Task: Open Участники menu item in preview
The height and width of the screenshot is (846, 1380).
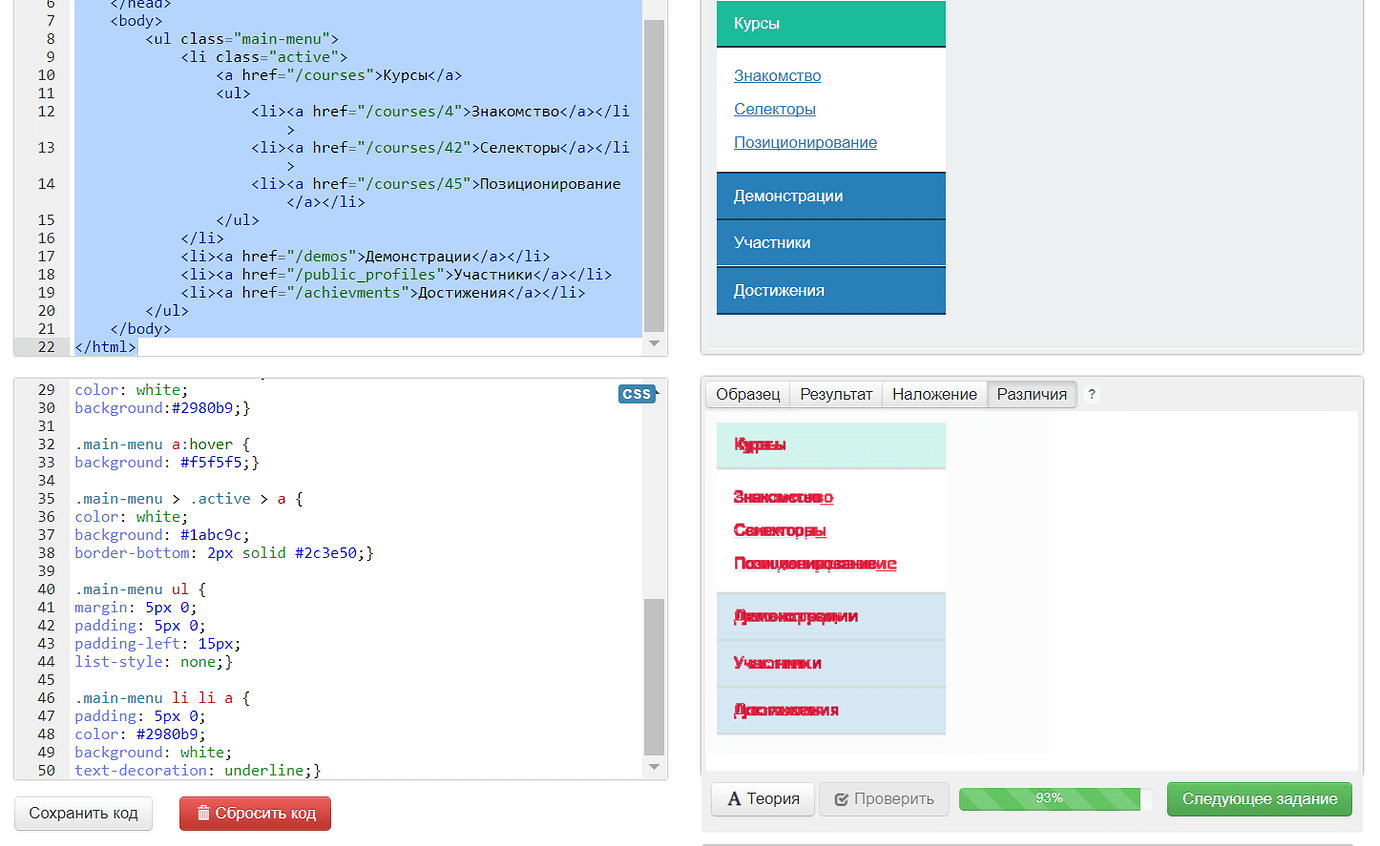Action: point(831,243)
